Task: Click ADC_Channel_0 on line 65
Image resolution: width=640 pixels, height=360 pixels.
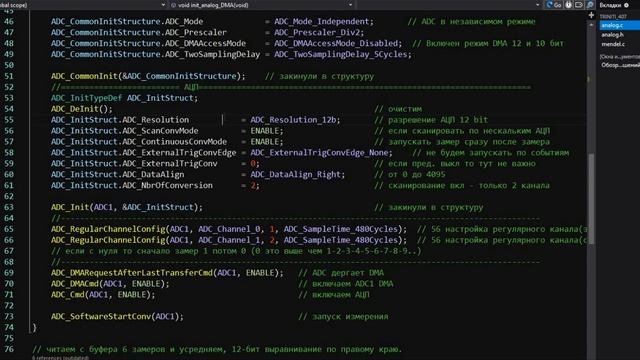Action: pos(229,229)
